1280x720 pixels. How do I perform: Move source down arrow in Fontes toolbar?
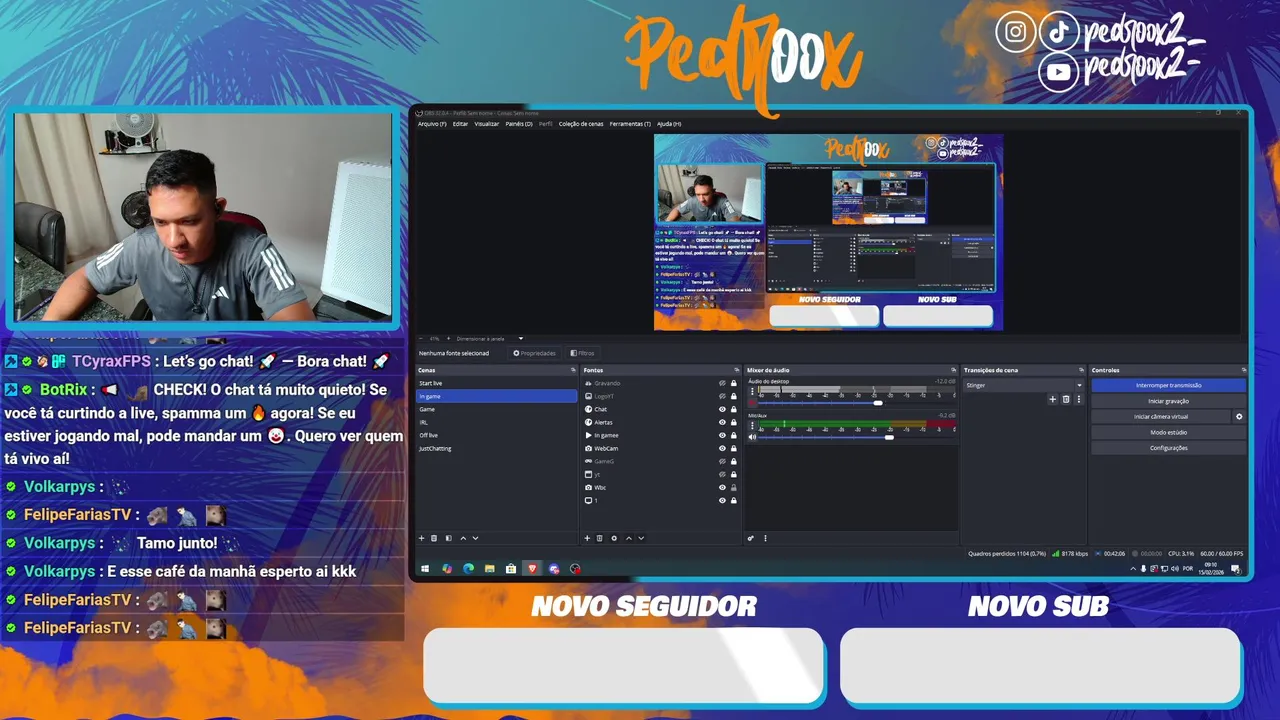(x=641, y=538)
